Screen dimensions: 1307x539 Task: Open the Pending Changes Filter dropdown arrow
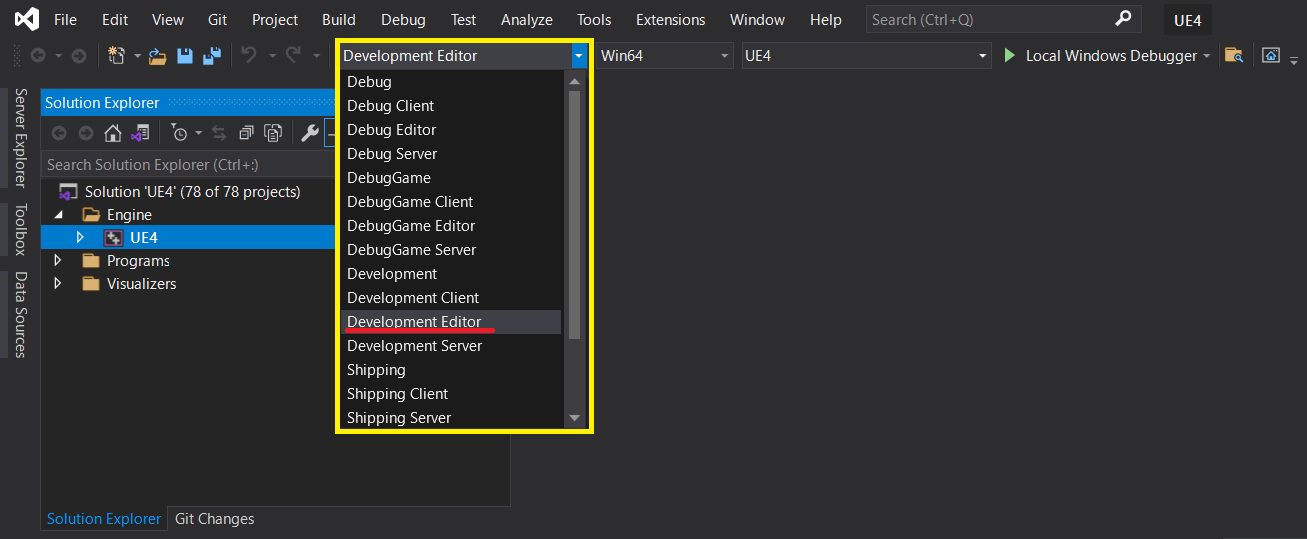point(198,133)
